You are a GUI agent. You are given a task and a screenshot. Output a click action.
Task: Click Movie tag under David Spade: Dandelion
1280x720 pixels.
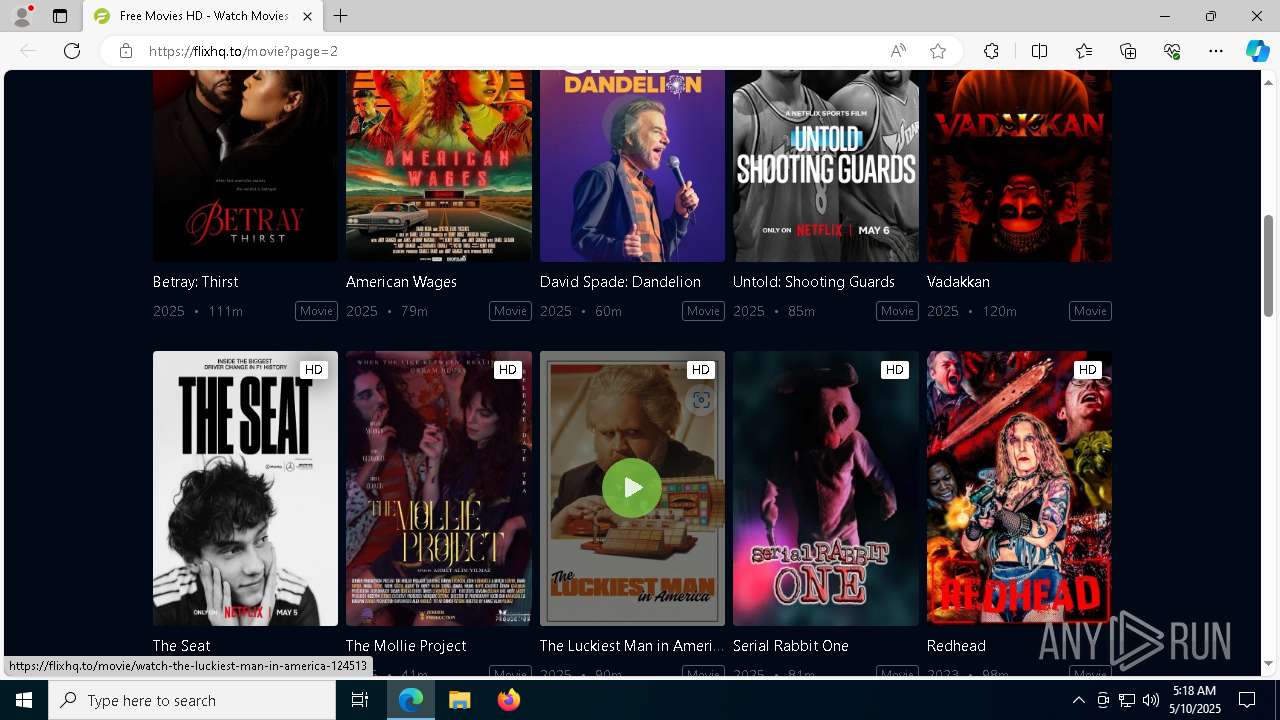point(703,311)
